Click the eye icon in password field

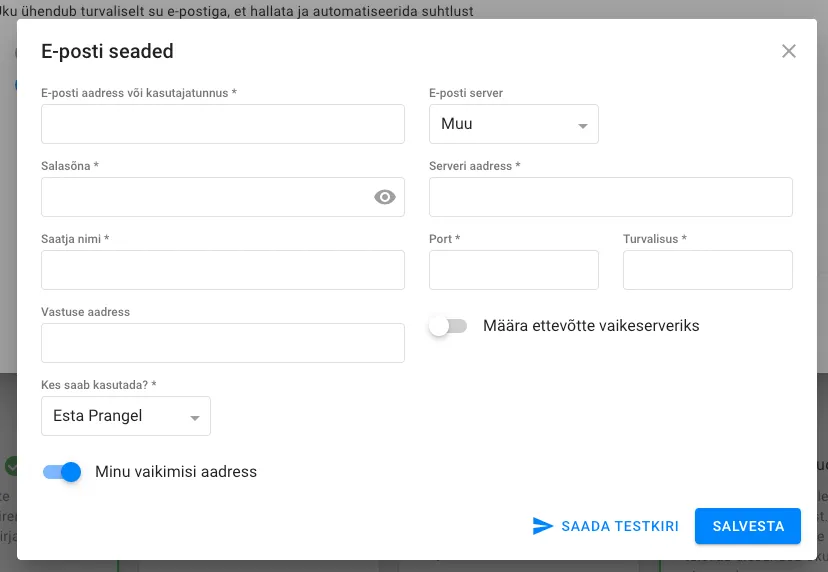tap(385, 197)
